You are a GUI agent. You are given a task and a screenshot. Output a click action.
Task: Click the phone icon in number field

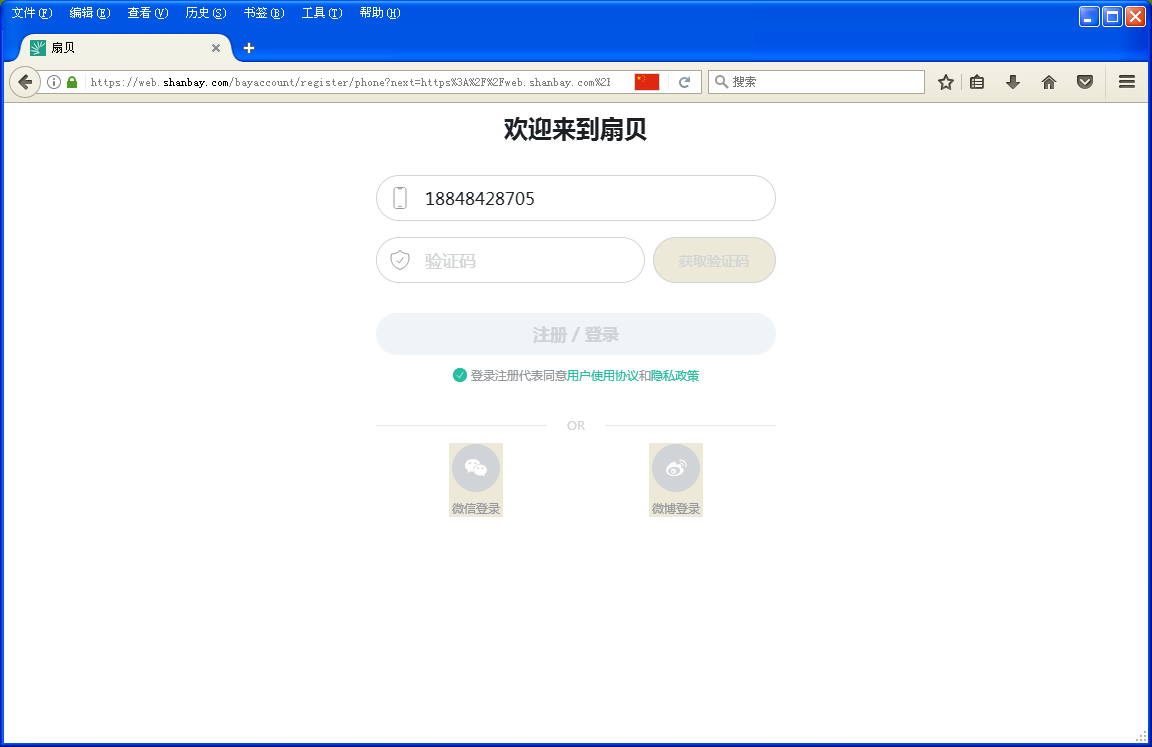[400, 198]
